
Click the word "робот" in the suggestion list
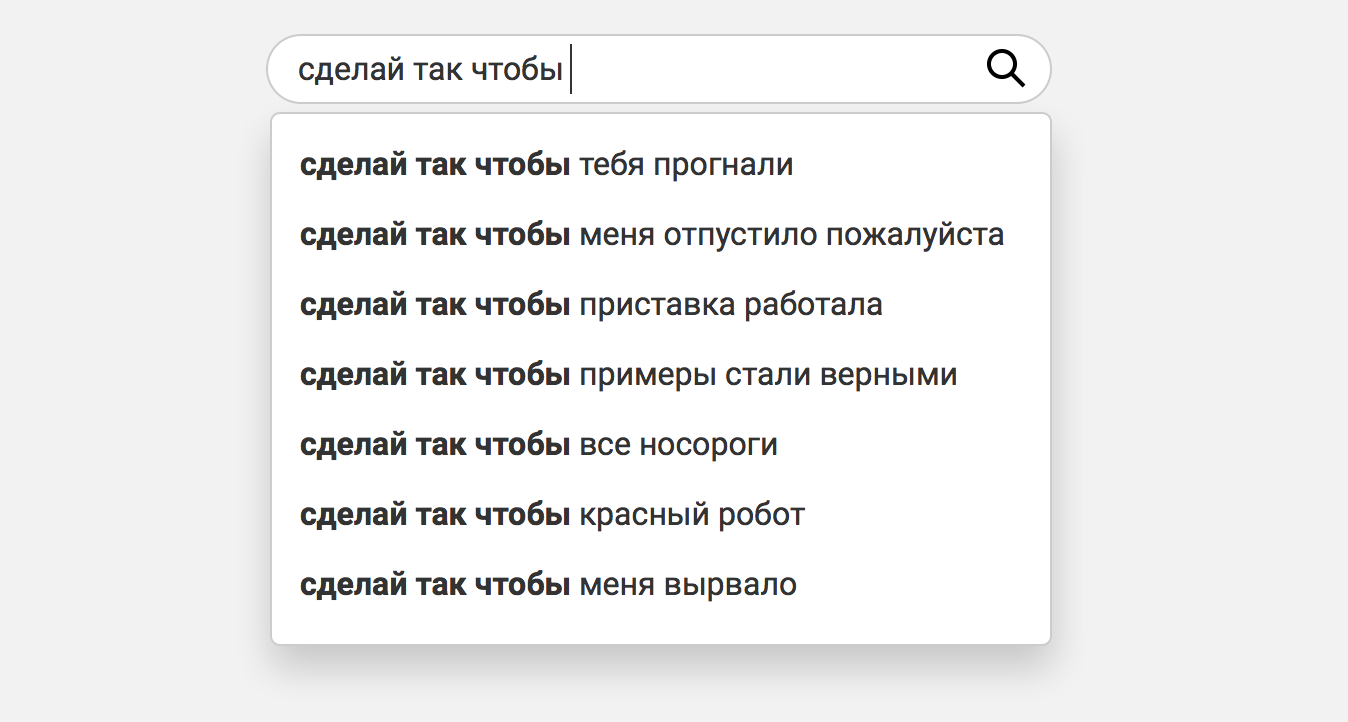[759, 515]
